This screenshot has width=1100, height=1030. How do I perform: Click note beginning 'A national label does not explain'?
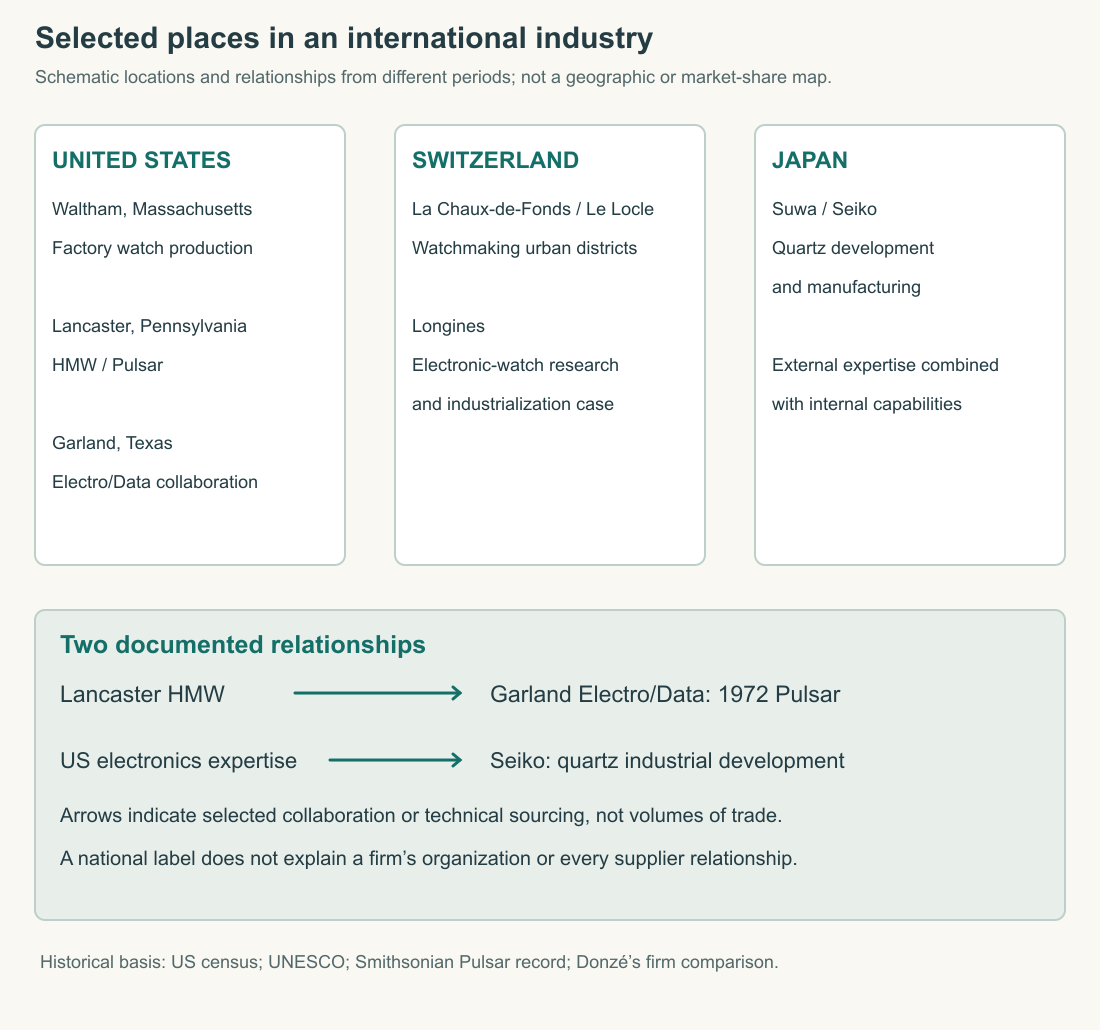pyautogui.click(x=429, y=858)
